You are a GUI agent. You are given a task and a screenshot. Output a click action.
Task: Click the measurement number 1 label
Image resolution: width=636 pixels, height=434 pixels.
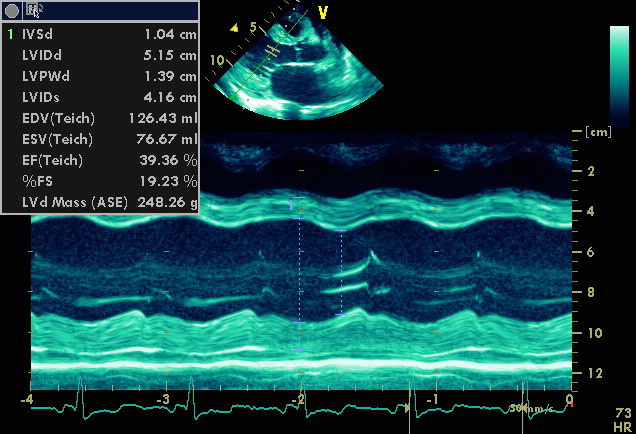click(x=11, y=34)
